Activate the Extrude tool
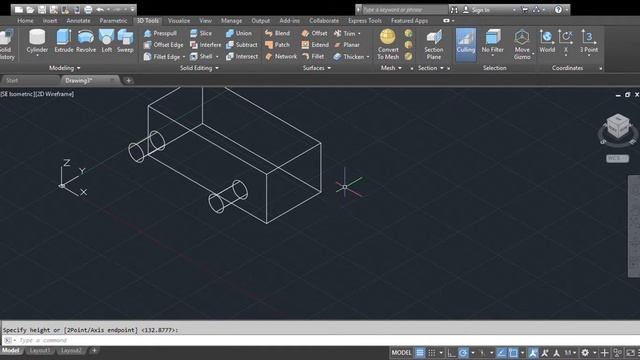Screen dimensions: 640x360 pos(64,42)
